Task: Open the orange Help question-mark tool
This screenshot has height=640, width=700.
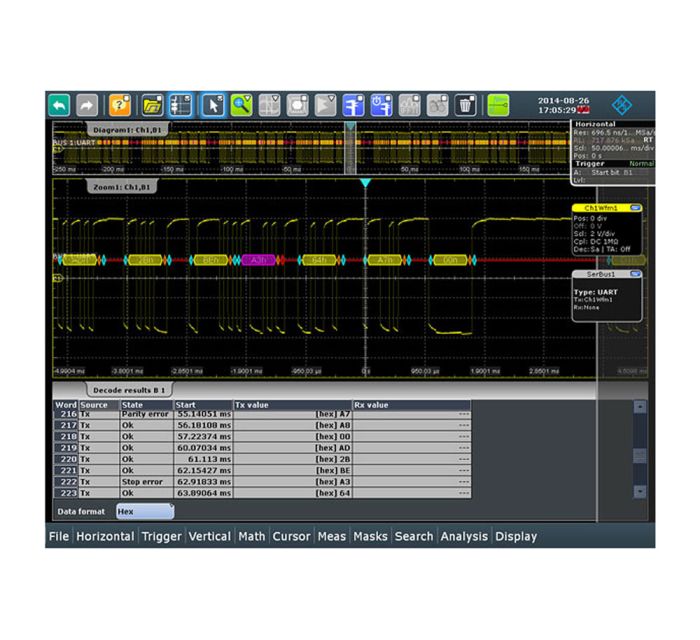Action: [x=120, y=106]
